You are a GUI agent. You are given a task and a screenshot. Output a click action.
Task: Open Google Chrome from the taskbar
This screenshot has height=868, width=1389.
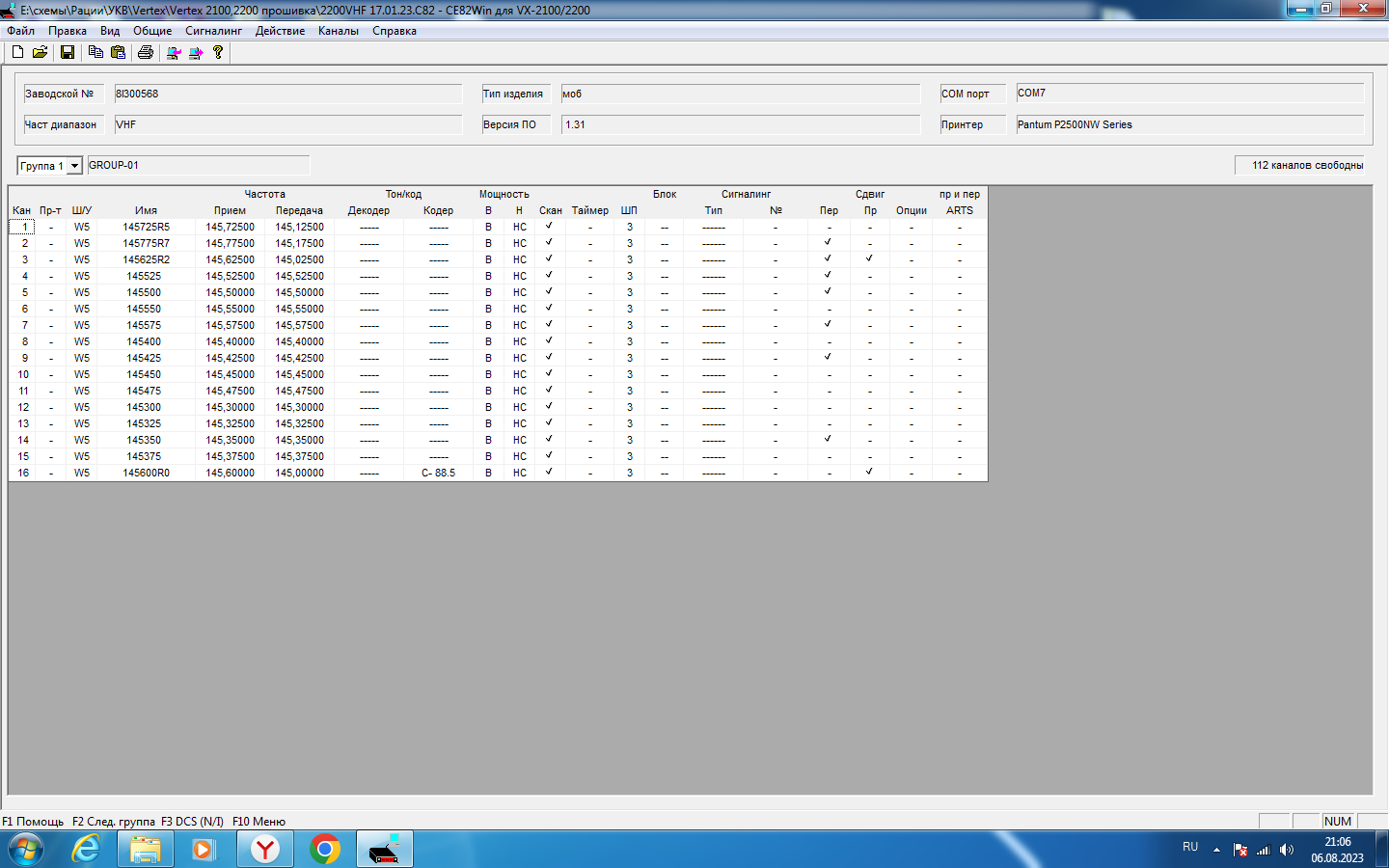325,850
